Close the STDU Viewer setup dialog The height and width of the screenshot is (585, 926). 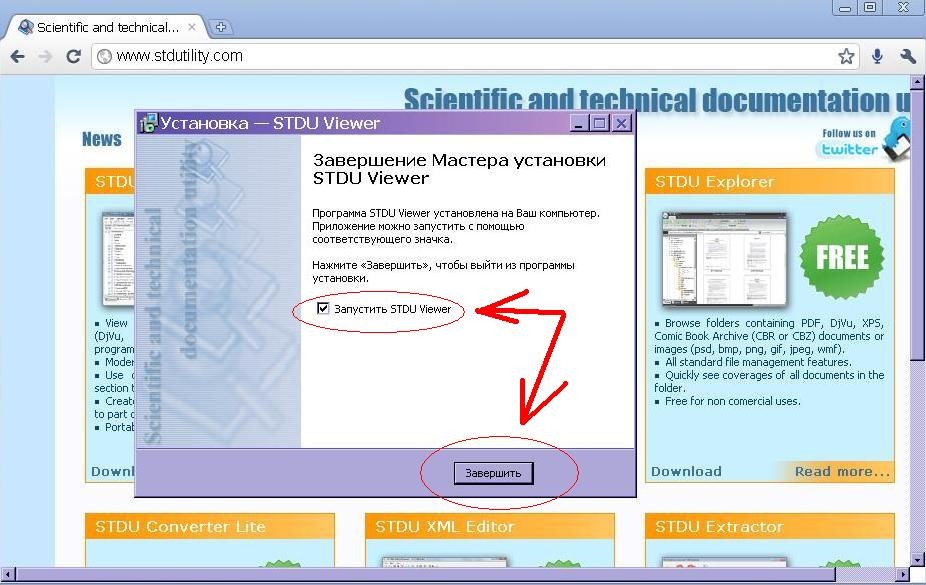(621, 123)
